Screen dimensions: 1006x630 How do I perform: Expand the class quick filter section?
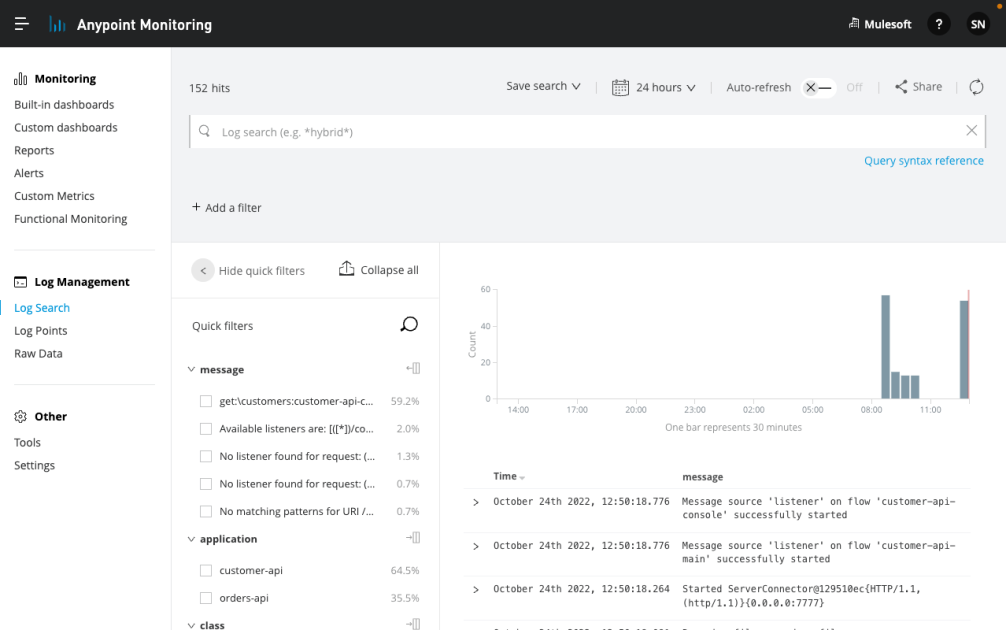pyautogui.click(x=190, y=624)
